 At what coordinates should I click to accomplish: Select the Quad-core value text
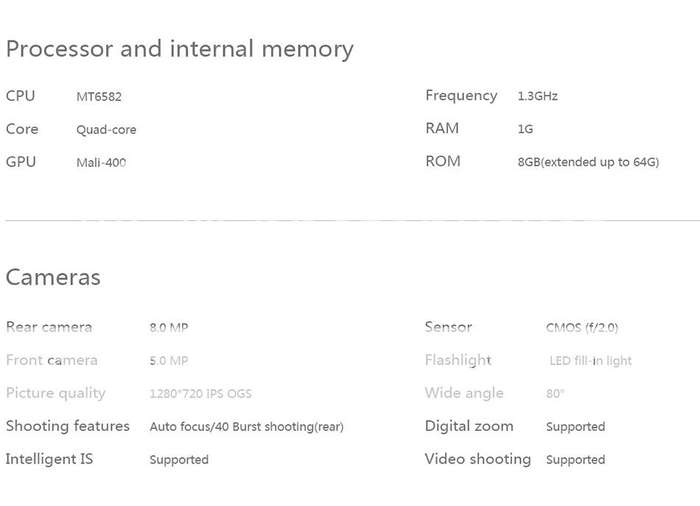(106, 130)
